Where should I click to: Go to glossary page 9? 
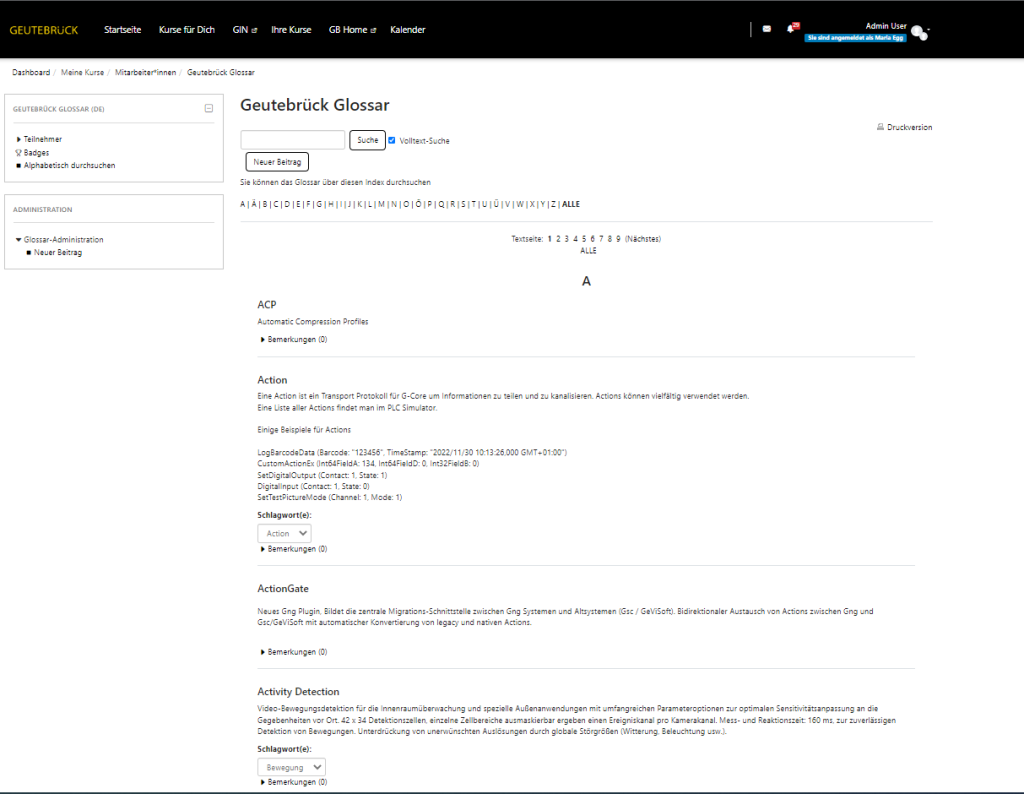tap(618, 239)
